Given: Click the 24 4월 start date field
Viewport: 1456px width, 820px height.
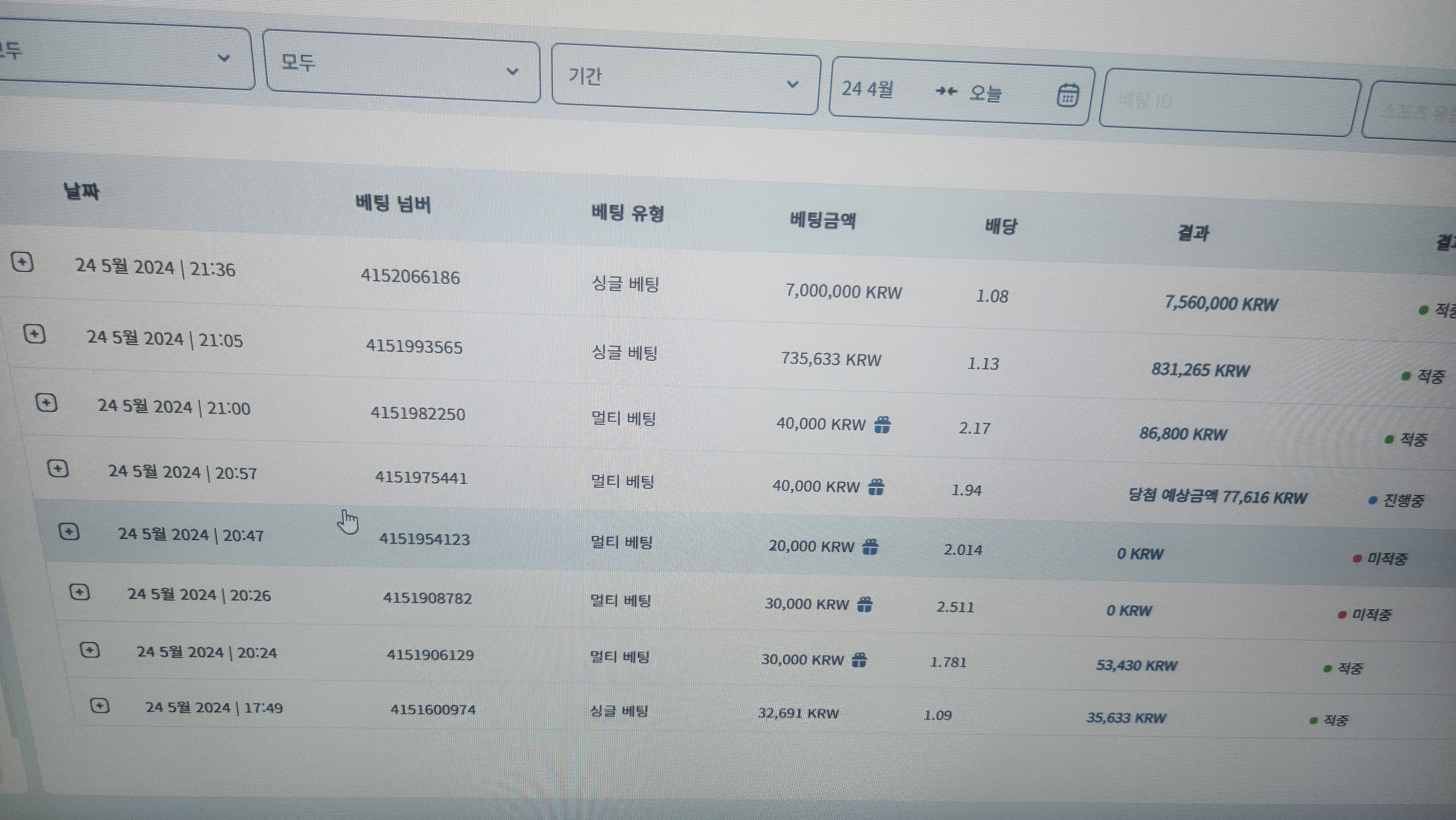Looking at the screenshot, I should pyautogui.click(x=868, y=89).
